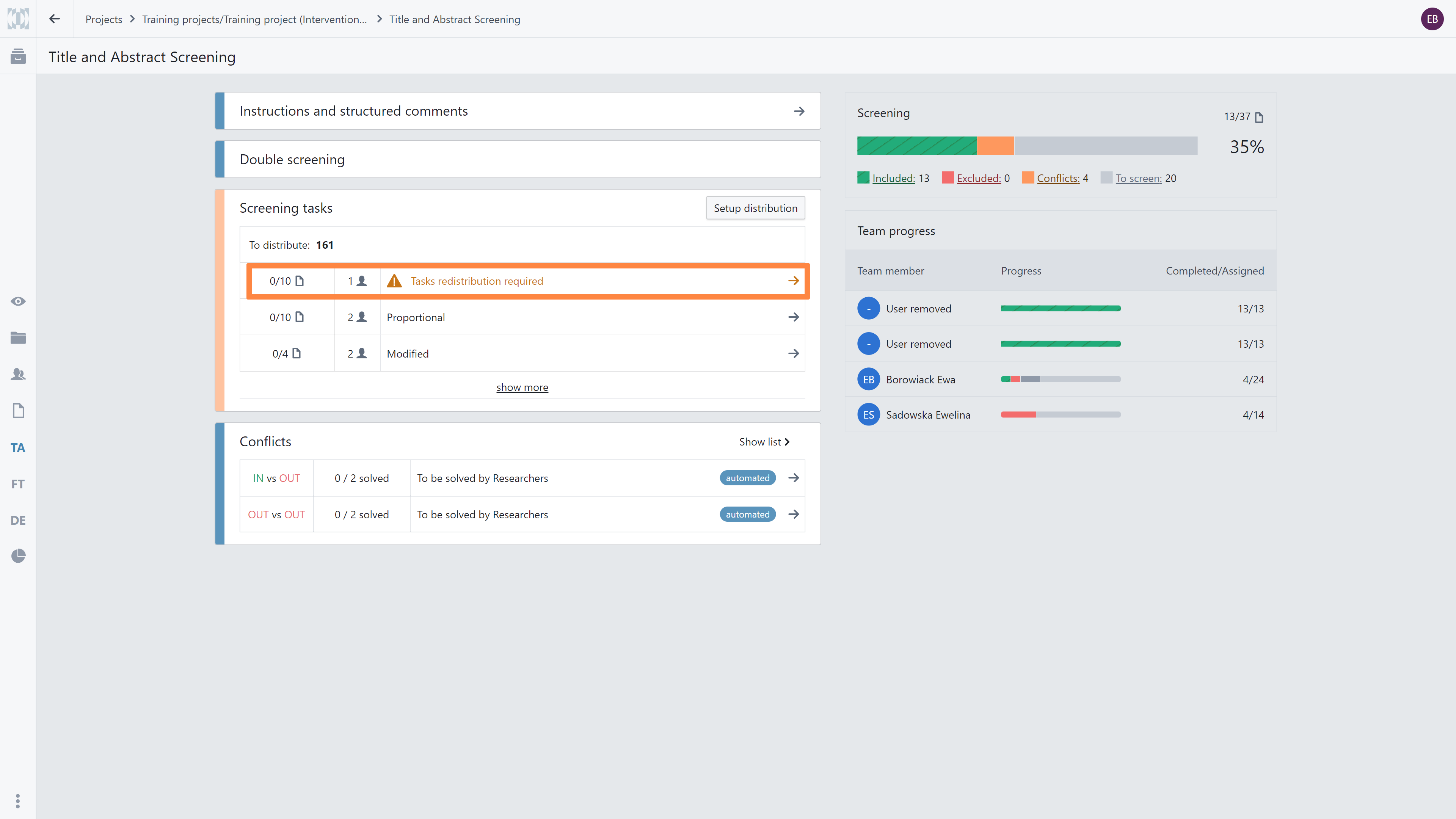Click document icon in Proportional row
Image resolution: width=1456 pixels, height=819 pixels.
(300, 317)
